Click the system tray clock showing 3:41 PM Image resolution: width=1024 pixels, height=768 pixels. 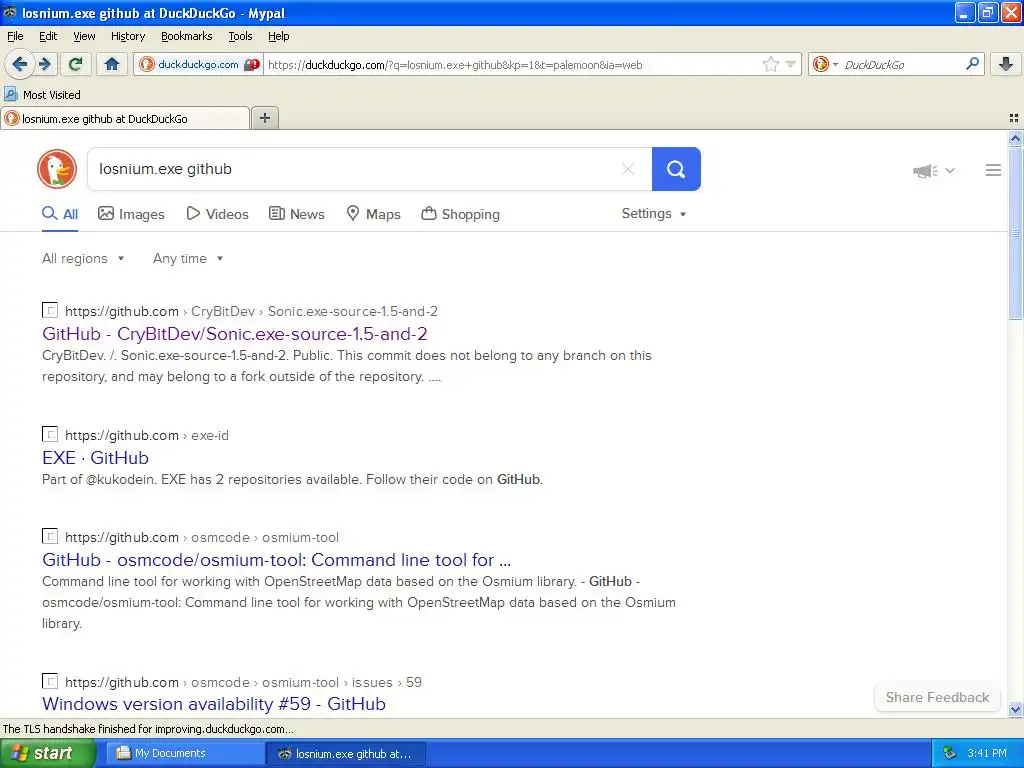[987, 753]
